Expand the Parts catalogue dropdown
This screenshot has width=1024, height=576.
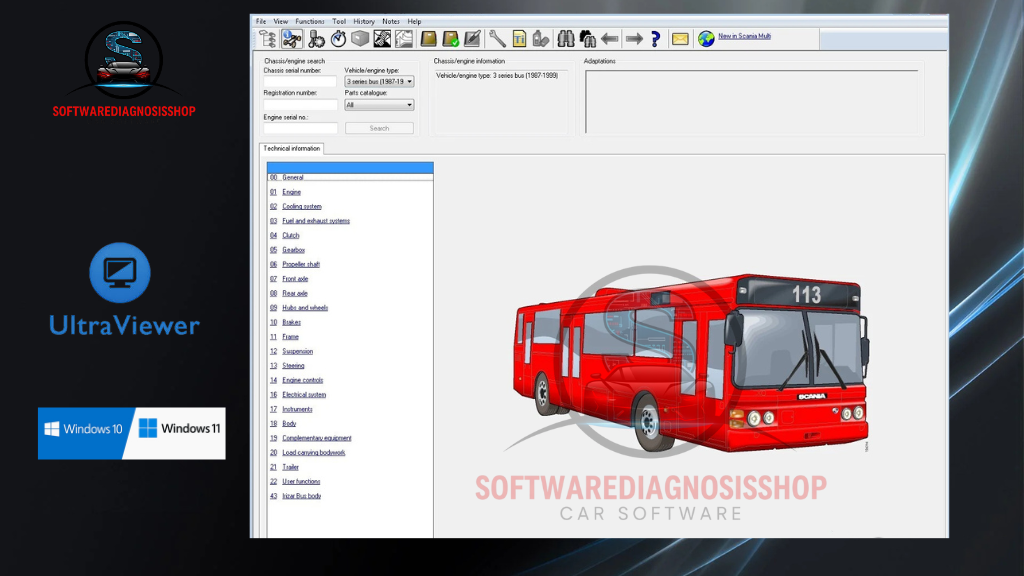pos(379,105)
